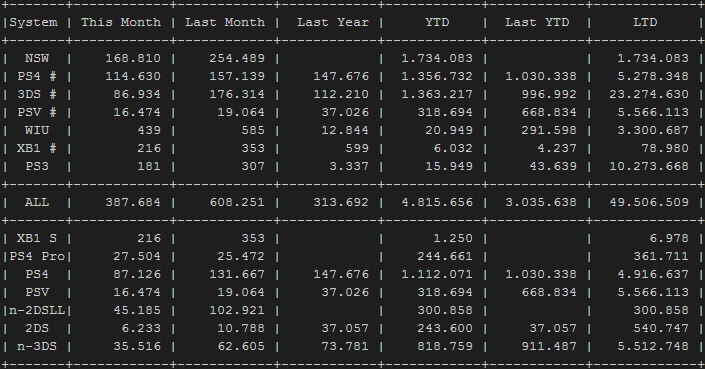Screen dimensions: 705x369
Task: Select the Last YTD column header
Action: point(537,22)
